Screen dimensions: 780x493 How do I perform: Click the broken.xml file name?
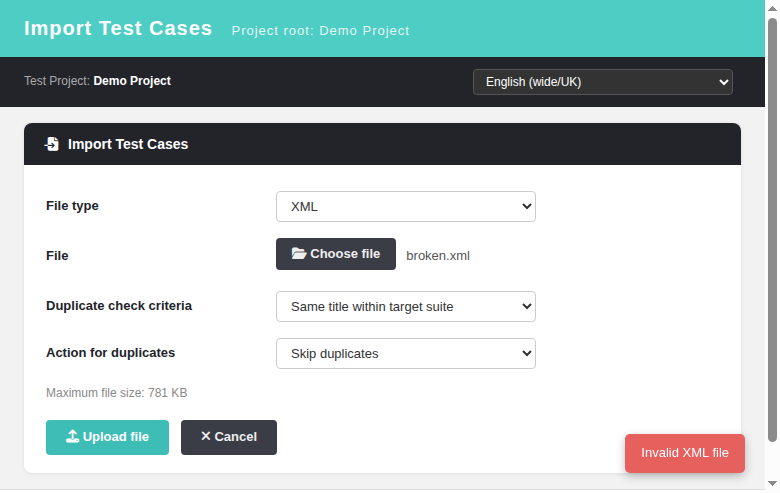pos(438,256)
